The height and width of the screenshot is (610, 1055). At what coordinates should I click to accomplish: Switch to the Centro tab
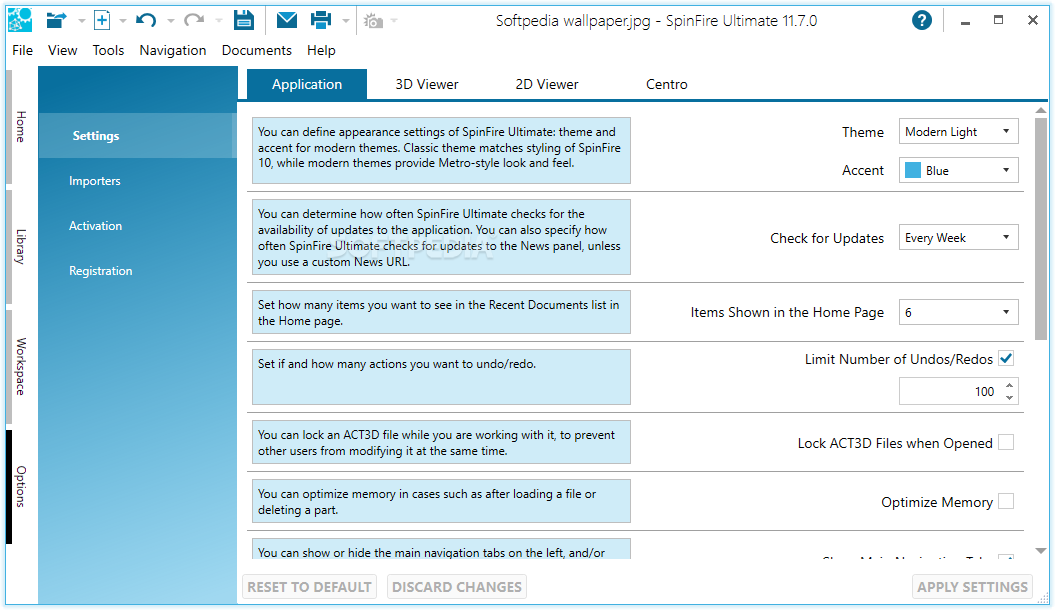[x=667, y=84]
